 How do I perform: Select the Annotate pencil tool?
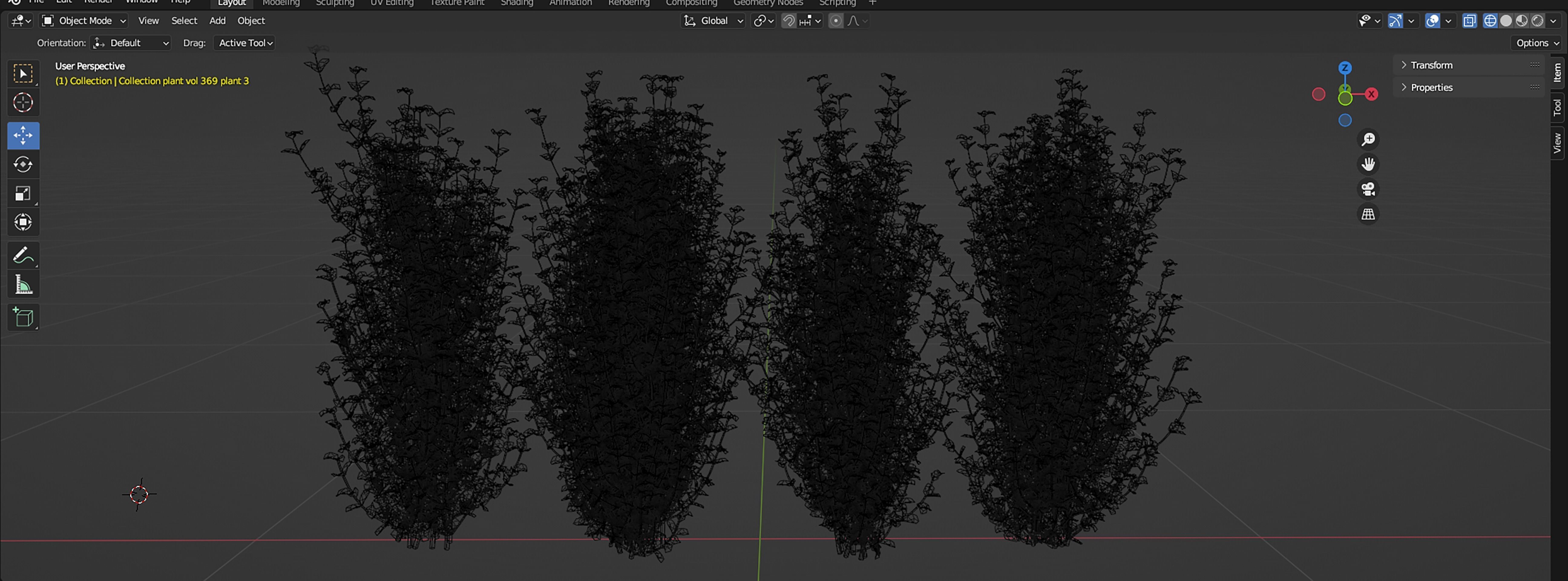click(23, 255)
